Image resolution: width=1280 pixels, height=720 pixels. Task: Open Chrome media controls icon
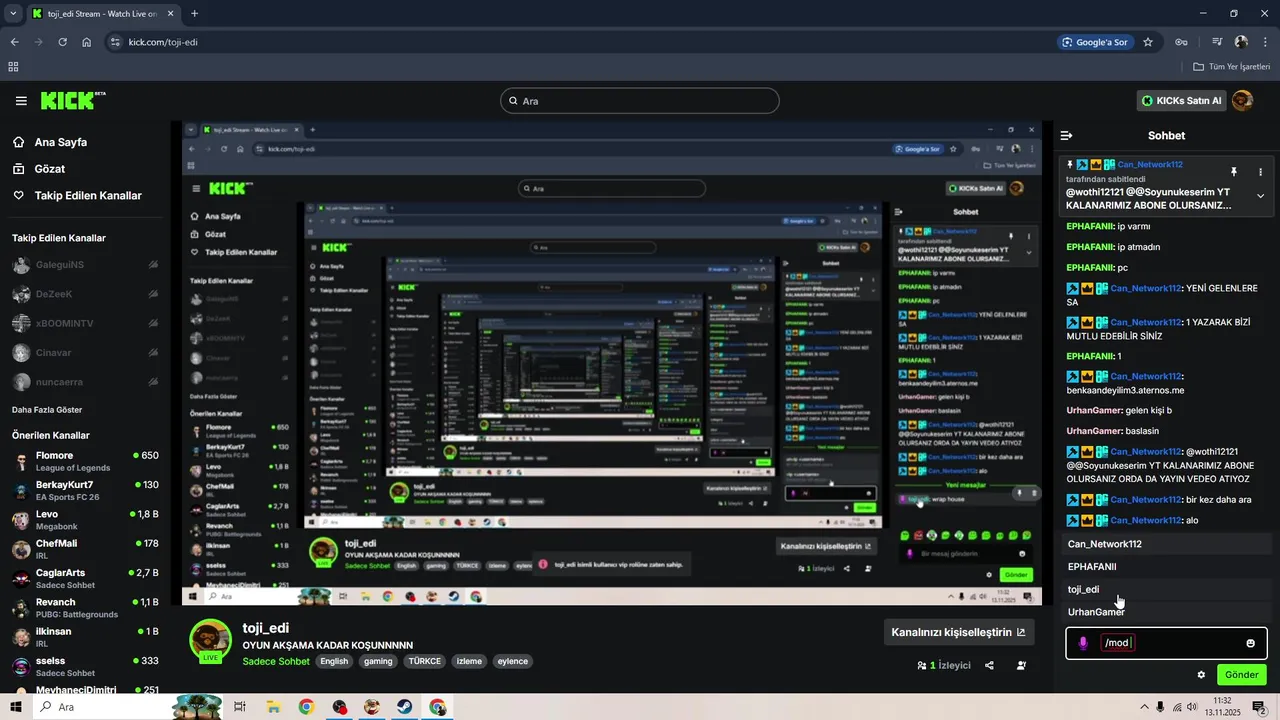tap(1217, 42)
